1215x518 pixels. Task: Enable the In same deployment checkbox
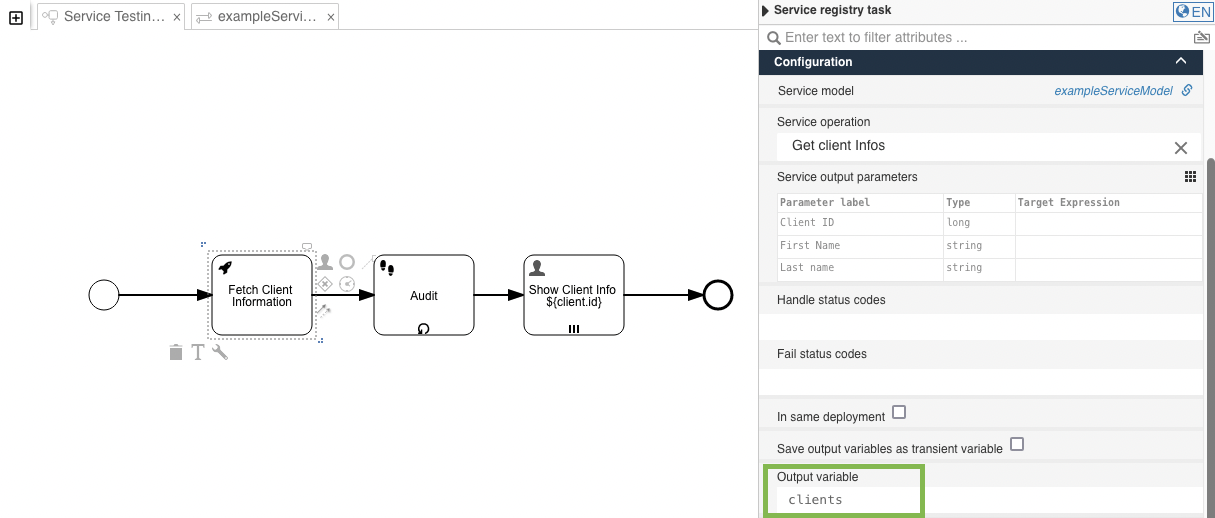click(899, 412)
